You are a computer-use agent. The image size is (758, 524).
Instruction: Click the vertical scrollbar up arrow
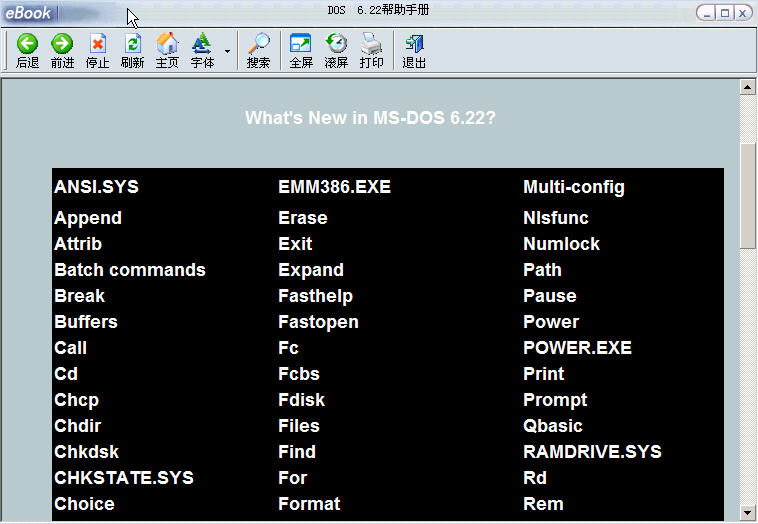(747, 87)
